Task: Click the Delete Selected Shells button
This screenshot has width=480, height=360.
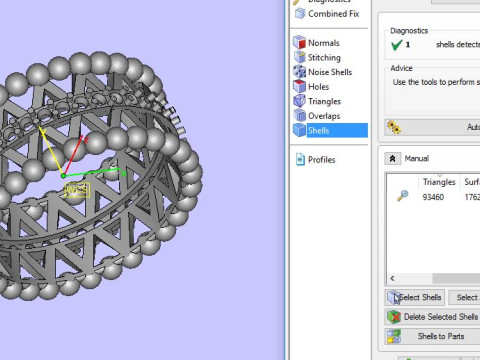Action: pyautogui.click(x=433, y=317)
